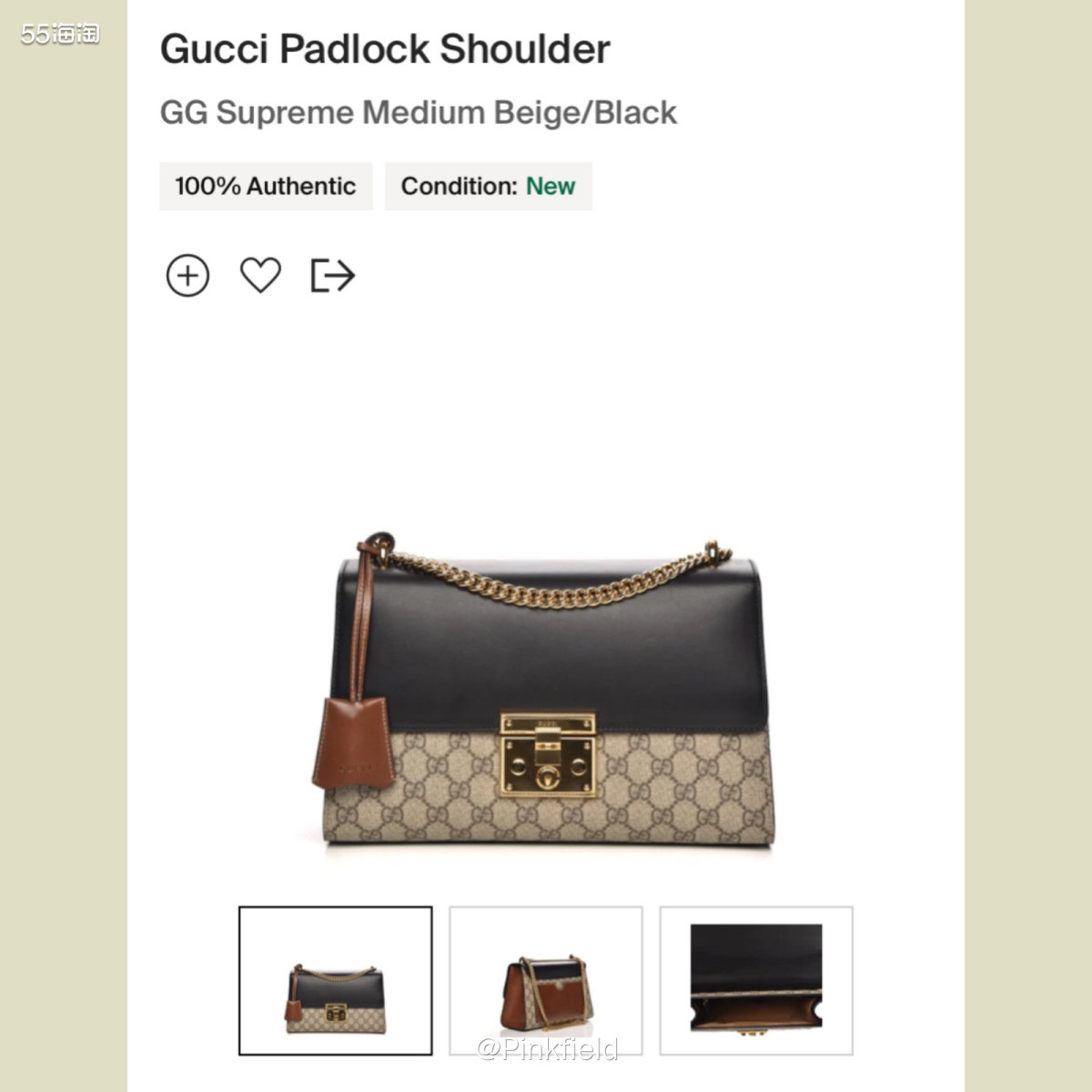
Task: Select the first front-view bag thumbnail
Action: pos(336,981)
